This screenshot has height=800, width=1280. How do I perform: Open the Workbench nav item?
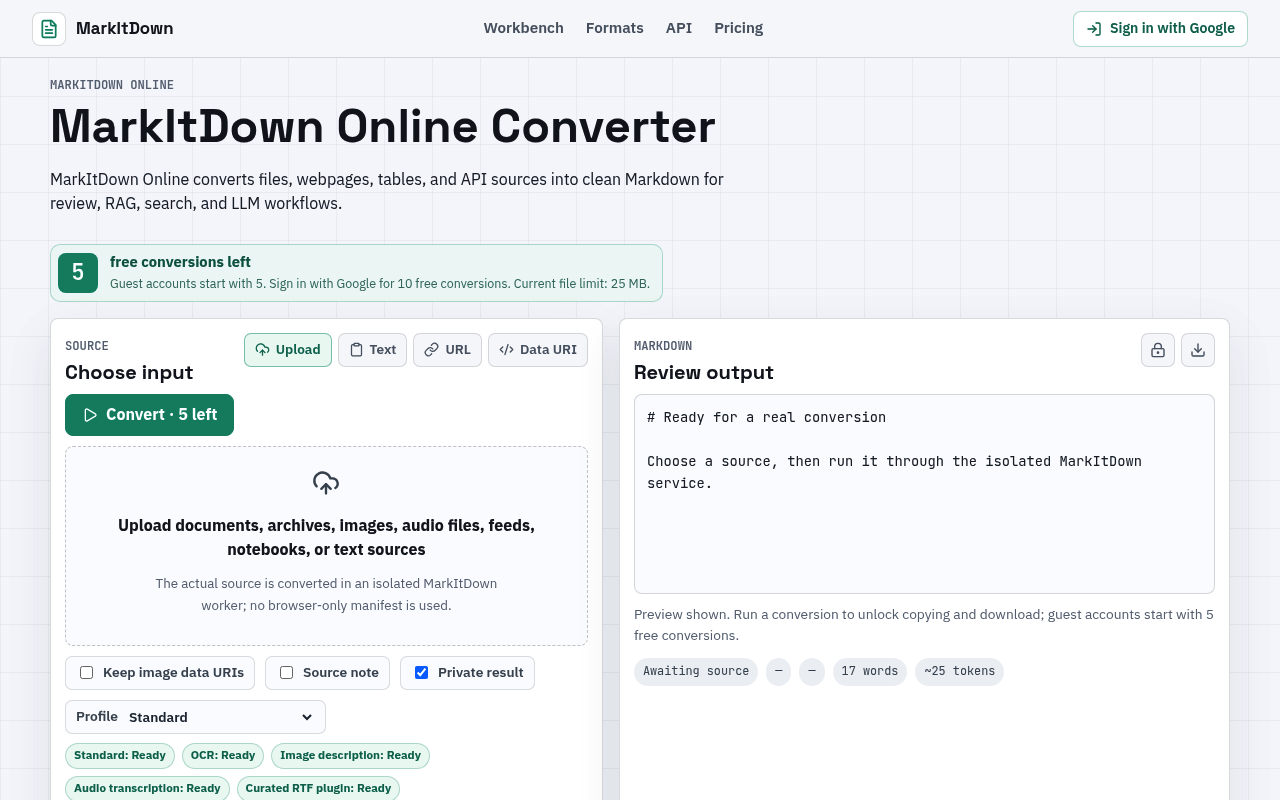524,28
